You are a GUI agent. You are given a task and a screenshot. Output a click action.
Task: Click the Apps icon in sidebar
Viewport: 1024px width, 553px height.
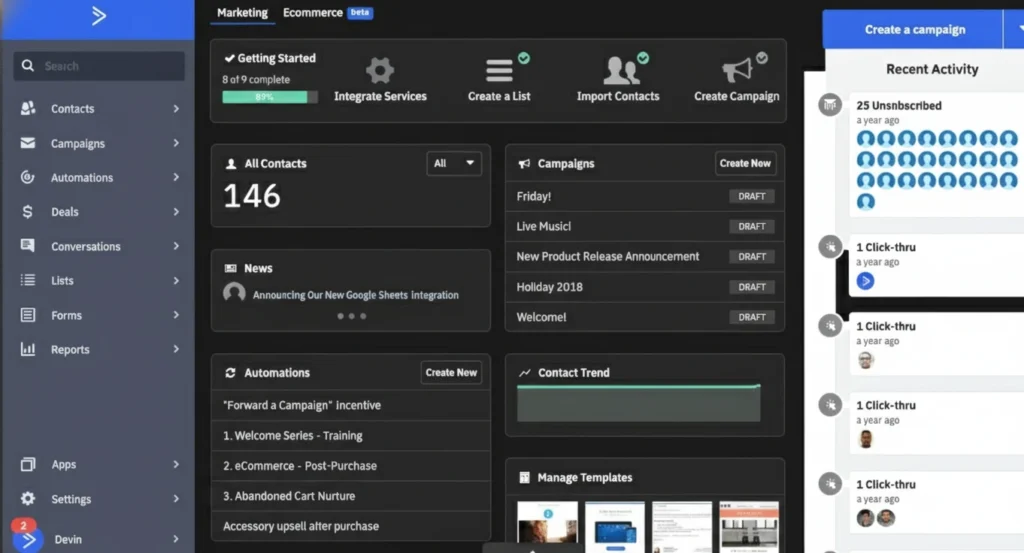point(27,464)
